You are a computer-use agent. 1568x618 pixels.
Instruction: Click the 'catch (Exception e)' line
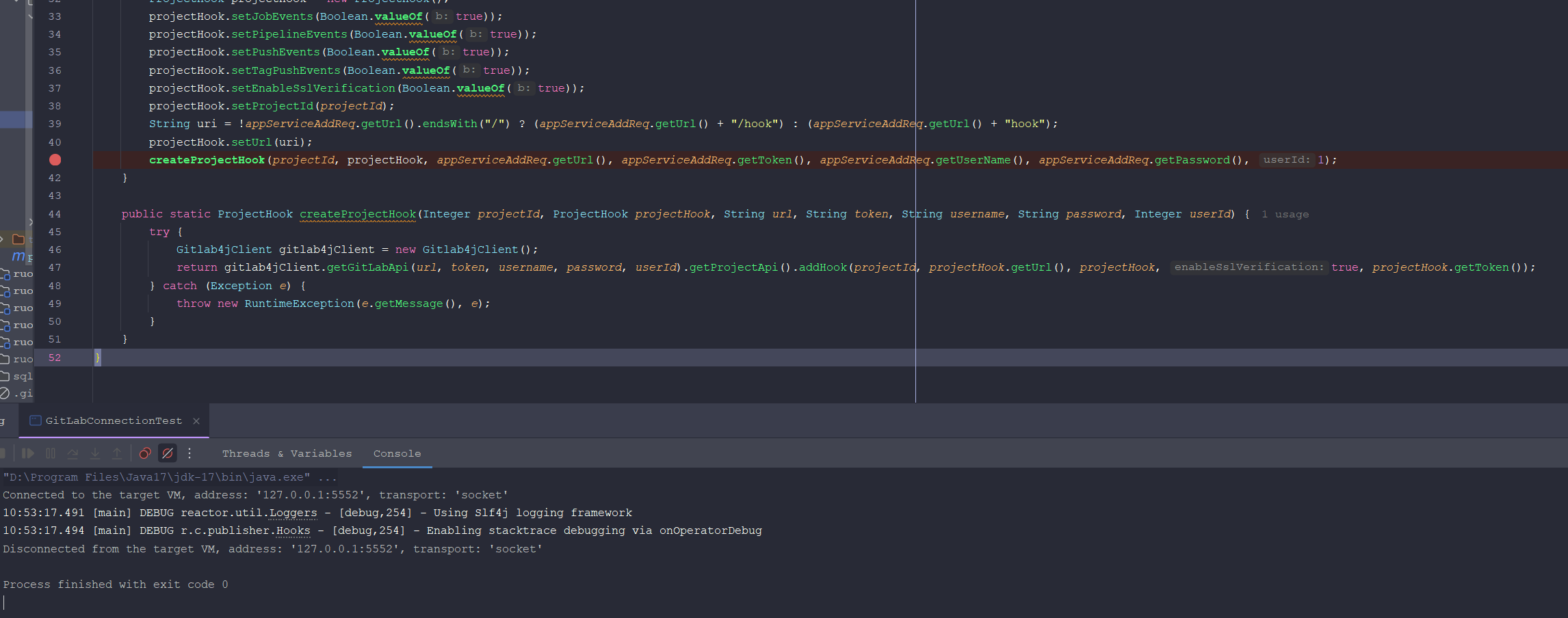click(227, 286)
